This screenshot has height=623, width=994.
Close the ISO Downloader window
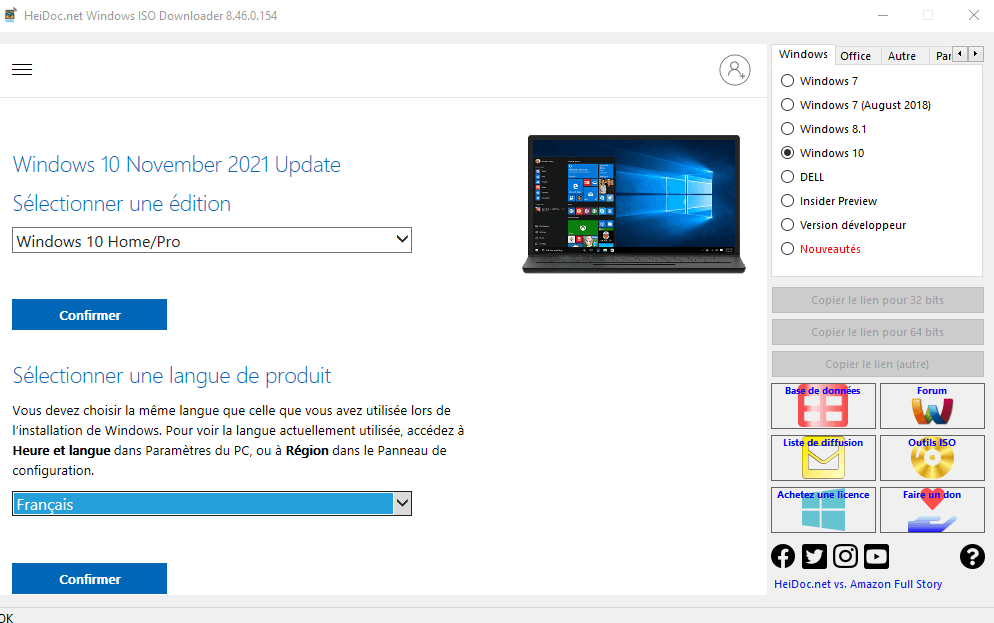click(974, 15)
